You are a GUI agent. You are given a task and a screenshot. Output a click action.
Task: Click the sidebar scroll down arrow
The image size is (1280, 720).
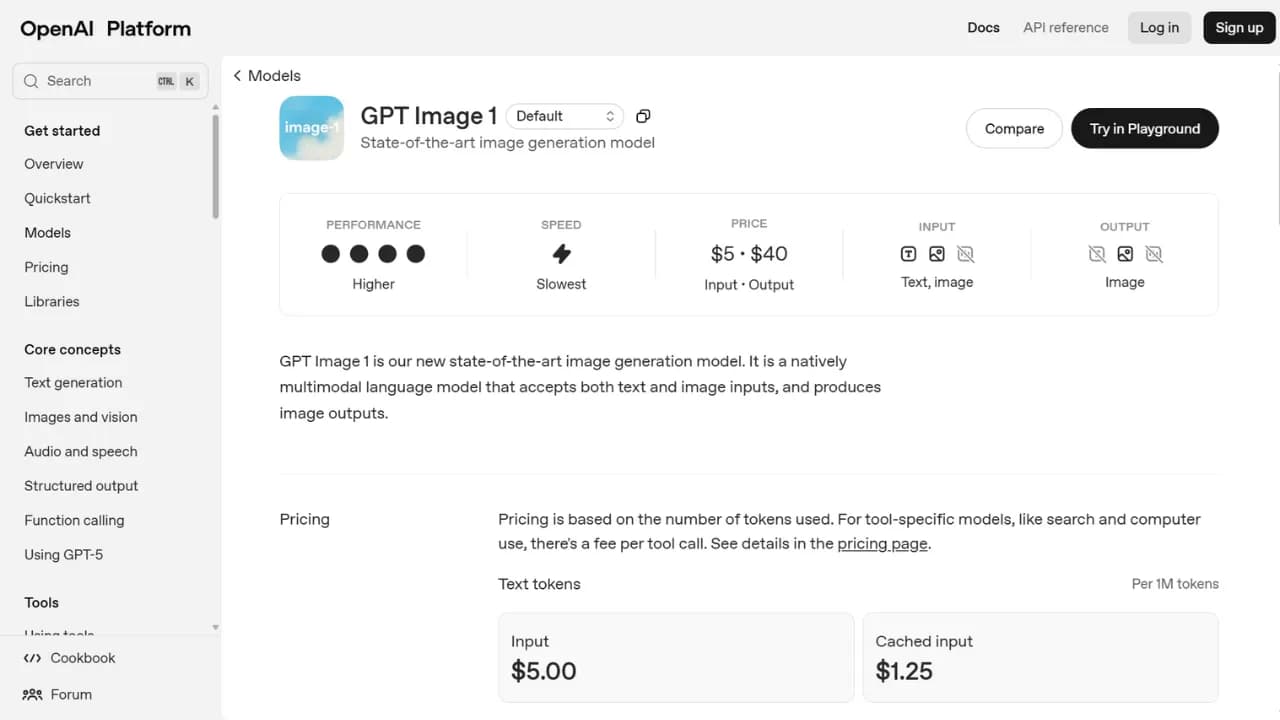point(215,627)
